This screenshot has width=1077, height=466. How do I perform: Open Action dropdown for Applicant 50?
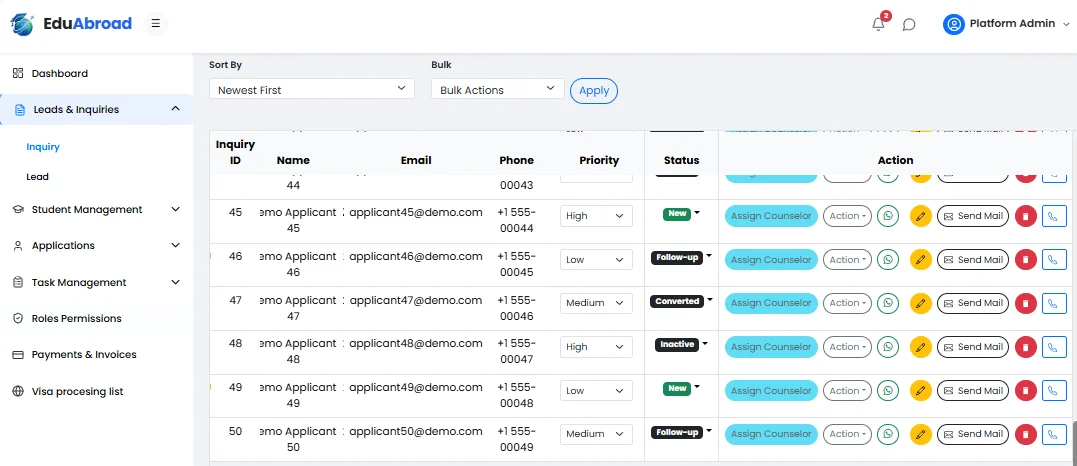pyautogui.click(x=847, y=434)
